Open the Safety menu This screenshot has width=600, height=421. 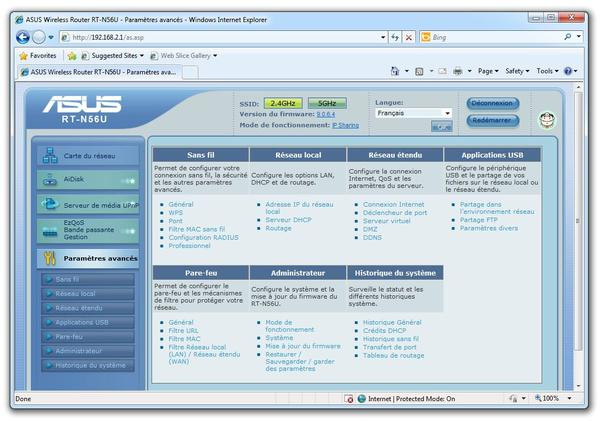[x=517, y=71]
